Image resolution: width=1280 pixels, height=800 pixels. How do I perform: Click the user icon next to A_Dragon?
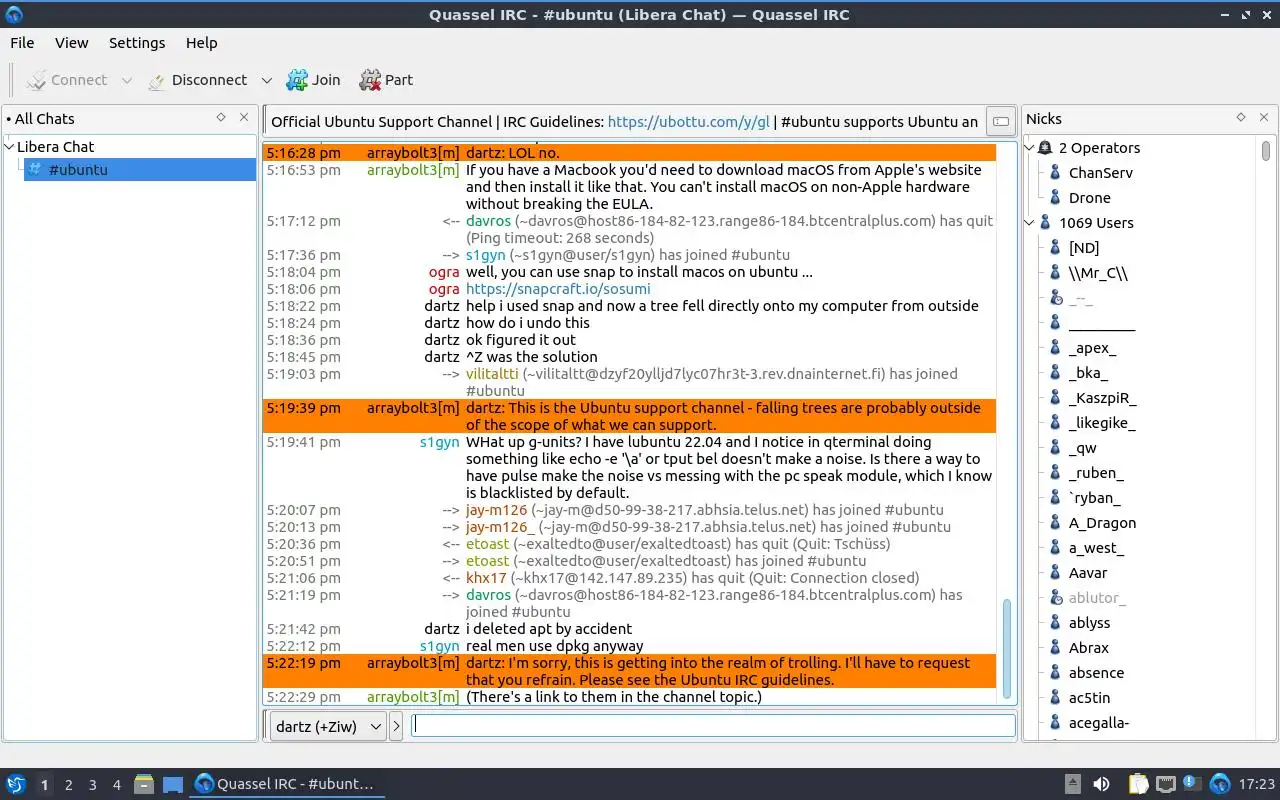(x=1055, y=523)
